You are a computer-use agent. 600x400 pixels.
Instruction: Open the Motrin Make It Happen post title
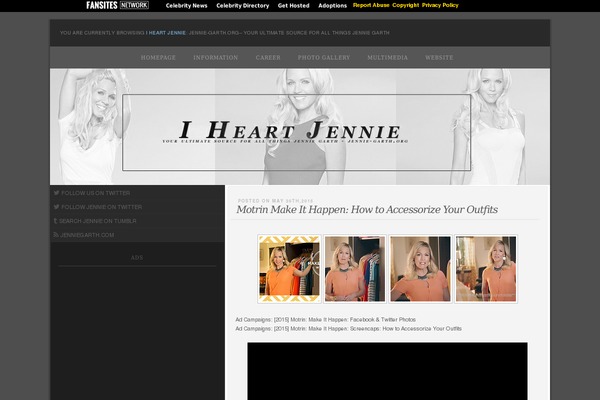367,210
